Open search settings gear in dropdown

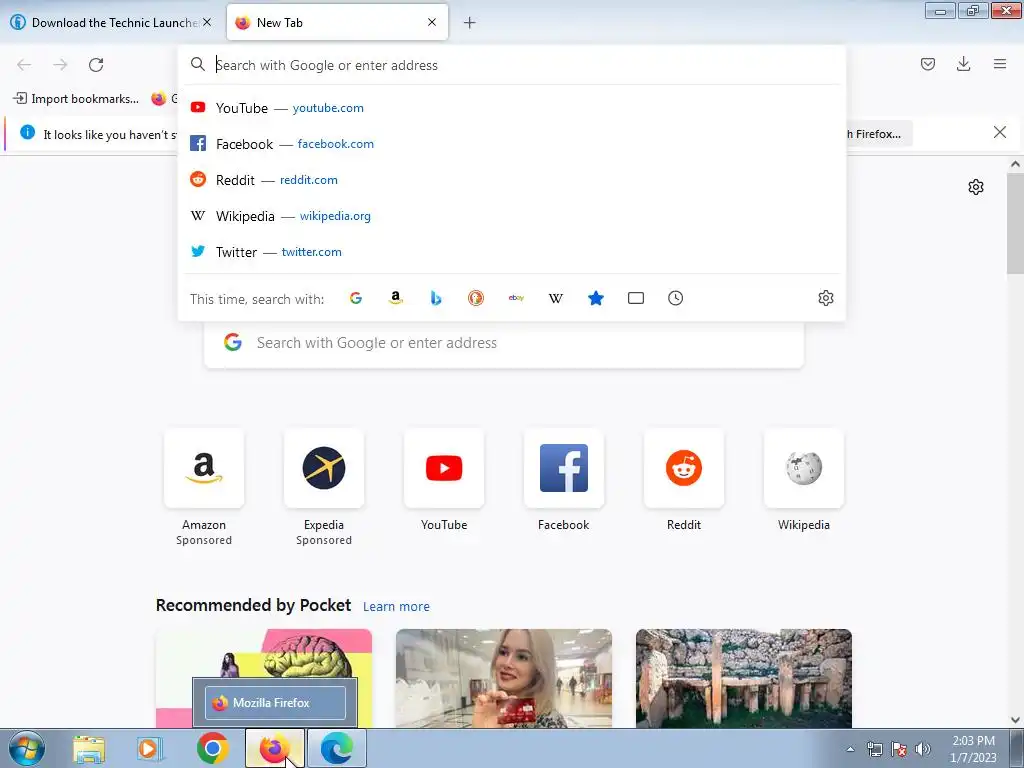click(825, 298)
